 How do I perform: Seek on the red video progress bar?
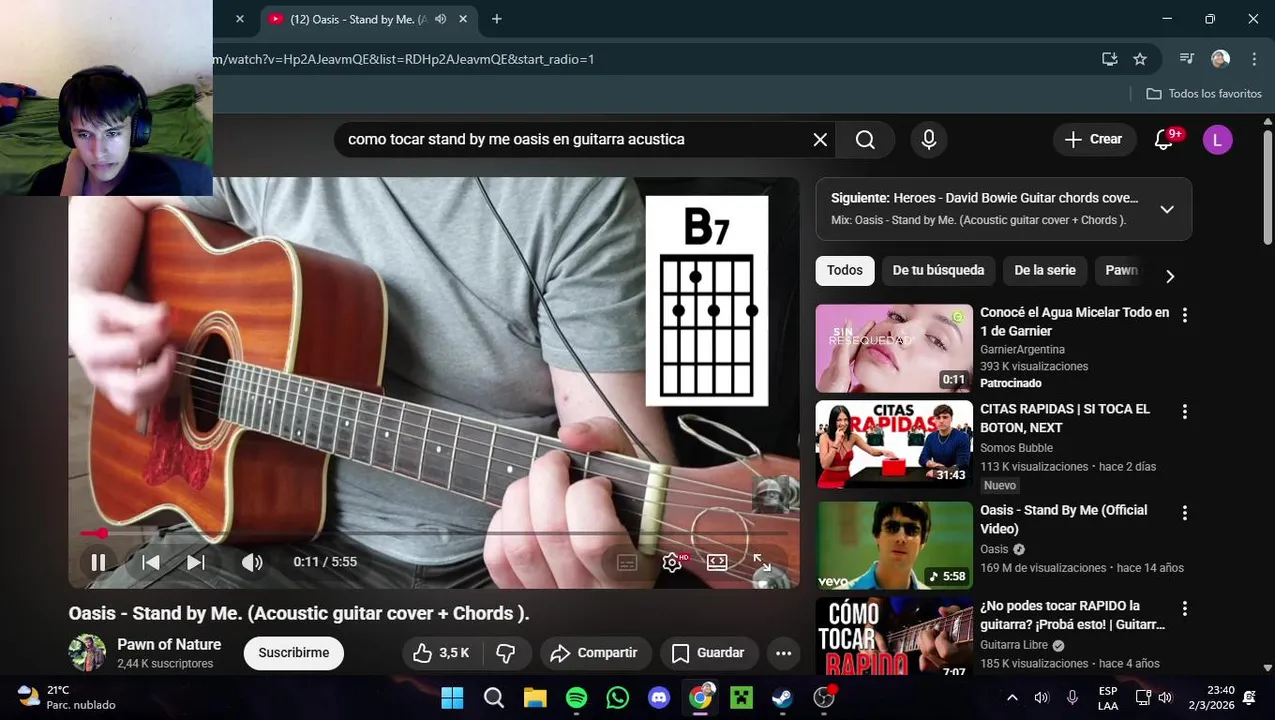pyautogui.click(x=434, y=533)
